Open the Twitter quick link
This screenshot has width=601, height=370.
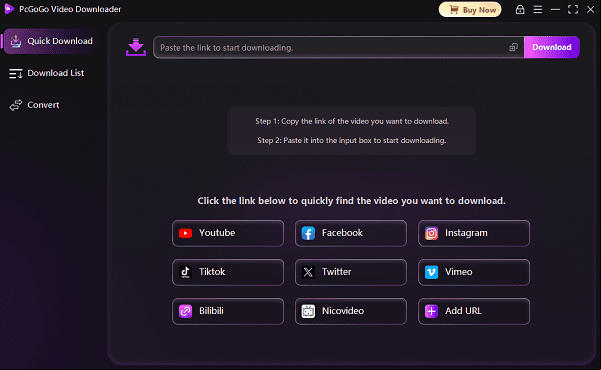click(351, 272)
